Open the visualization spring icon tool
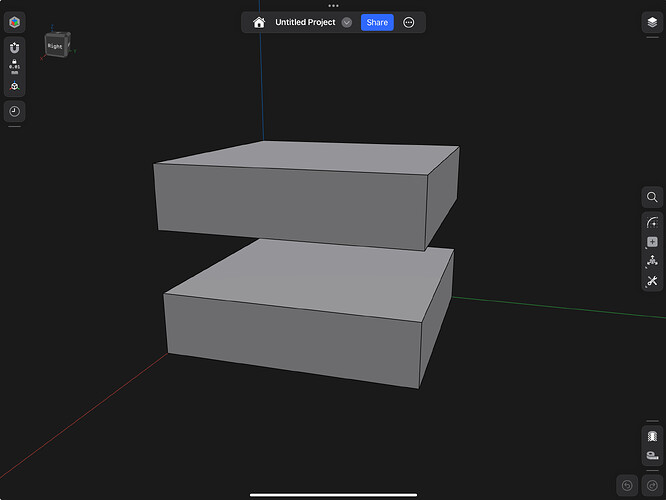Screen dimensions: 666x500 point(652,436)
